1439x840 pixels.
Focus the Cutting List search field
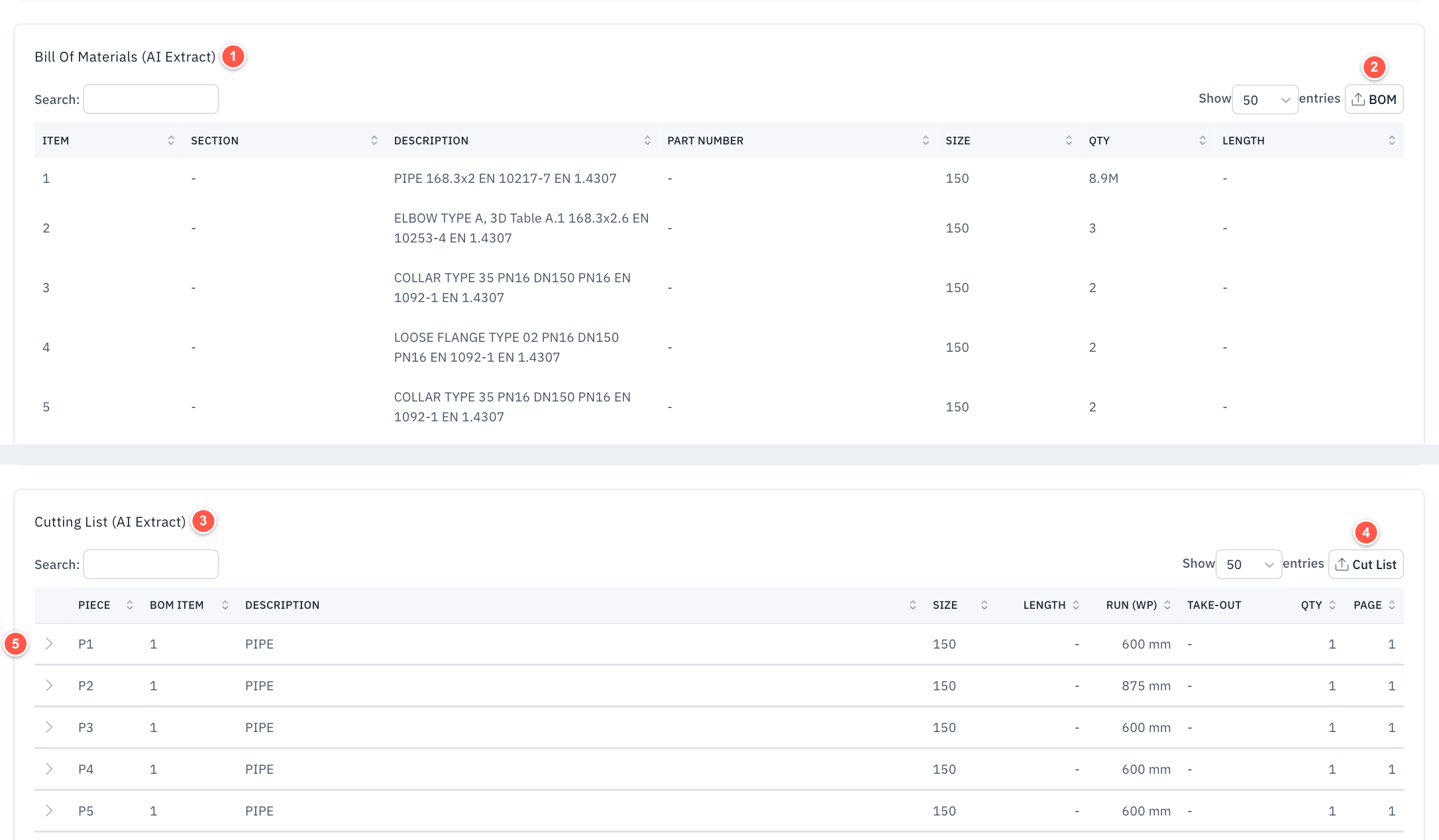tap(151, 564)
